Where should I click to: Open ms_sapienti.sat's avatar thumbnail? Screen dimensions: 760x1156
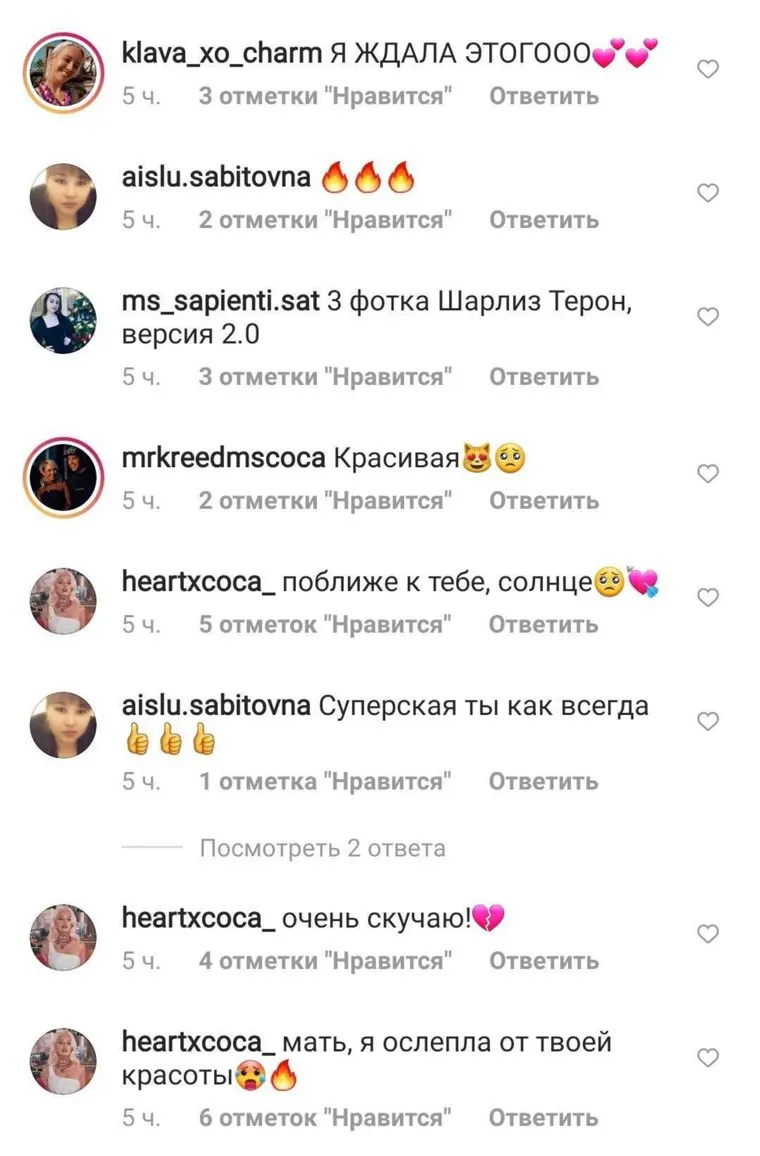coord(63,320)
